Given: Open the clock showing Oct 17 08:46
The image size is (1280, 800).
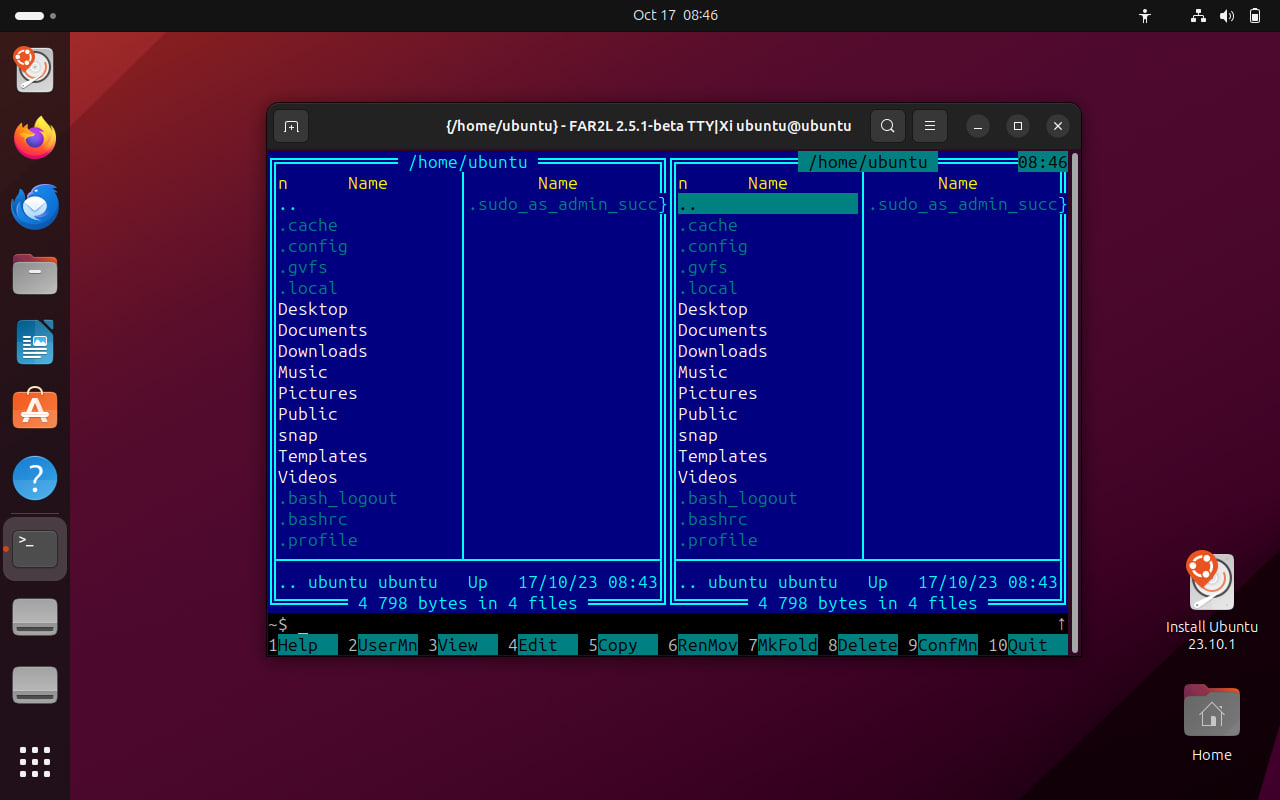Looking at the screenshot, I should click(x=675, y=15).
